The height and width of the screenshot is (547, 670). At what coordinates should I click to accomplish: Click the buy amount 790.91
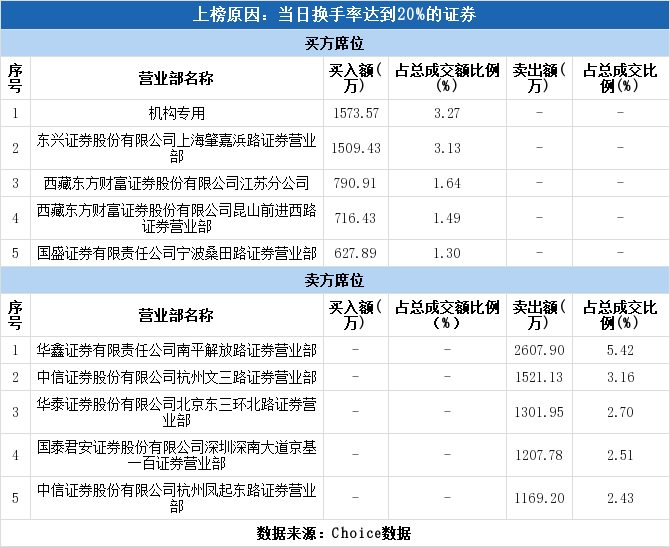coord(355,183)
